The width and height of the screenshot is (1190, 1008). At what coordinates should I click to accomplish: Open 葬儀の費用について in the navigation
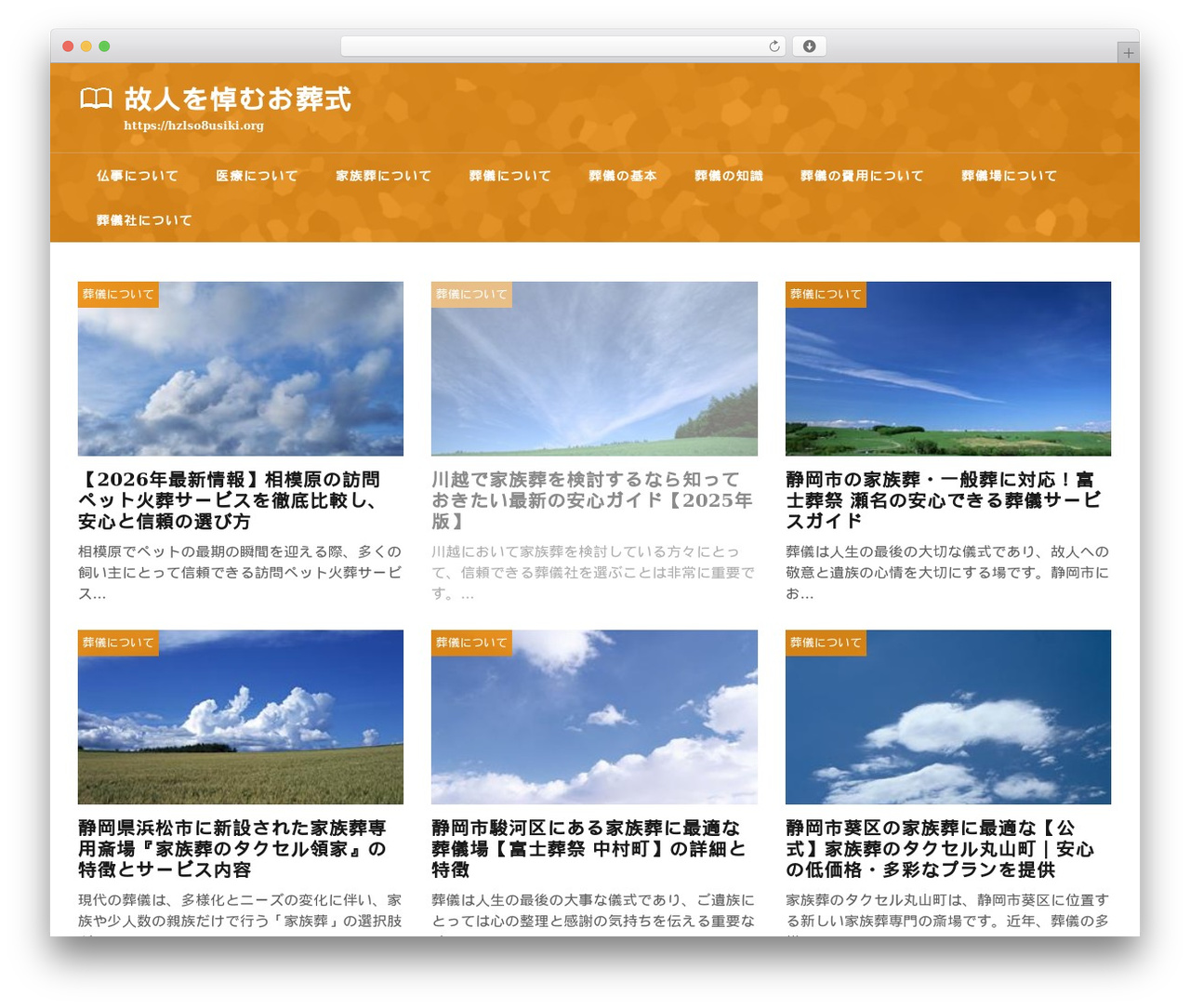(862, 176)
